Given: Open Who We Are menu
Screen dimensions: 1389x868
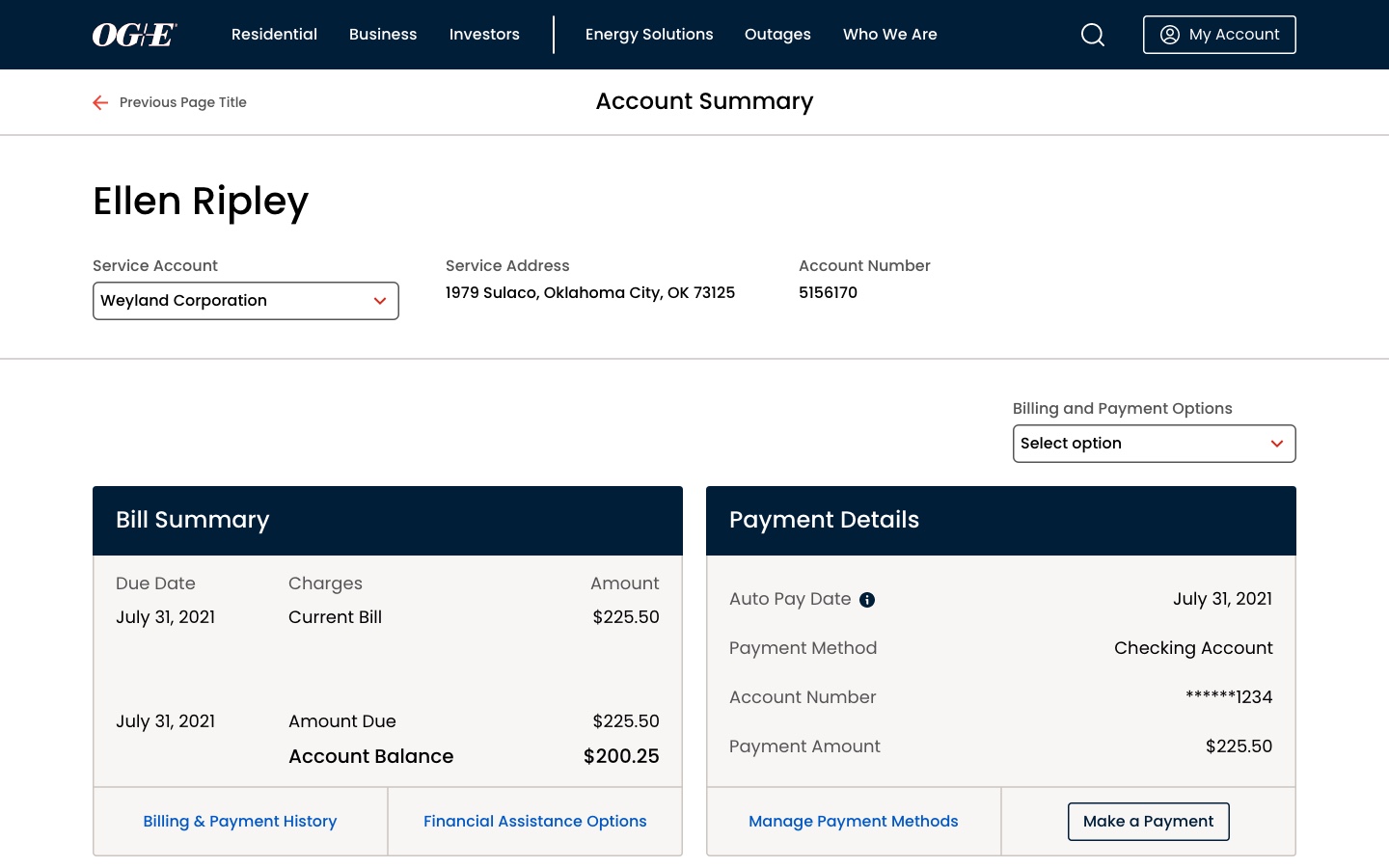Looking at the screenshot, I should click(x=890, y=35).
